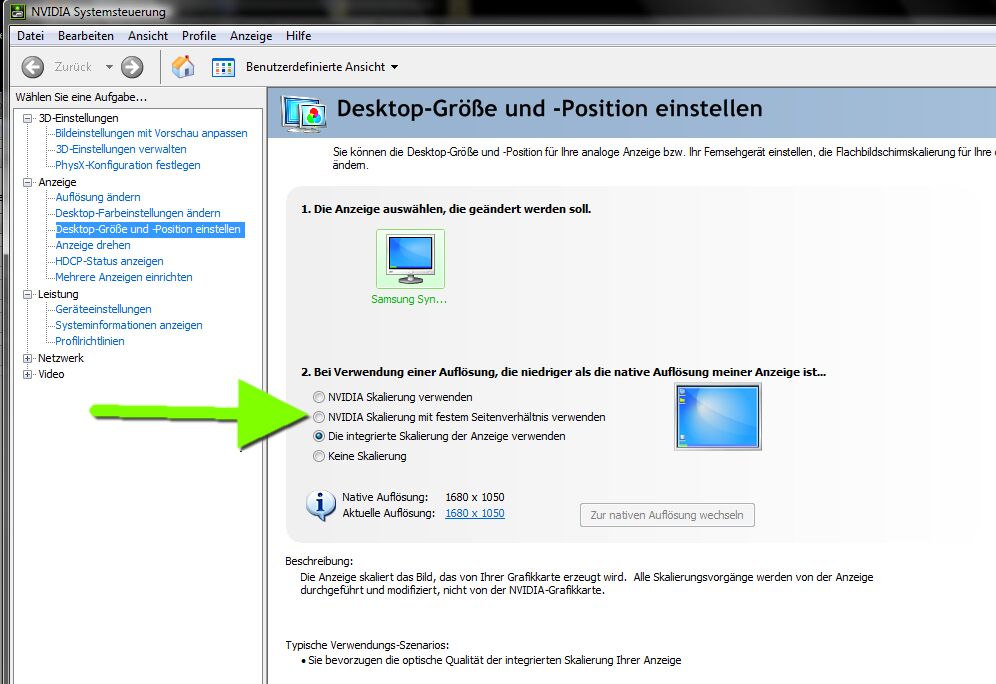Select Desktop-Größe und -Position einstellen

150,229
